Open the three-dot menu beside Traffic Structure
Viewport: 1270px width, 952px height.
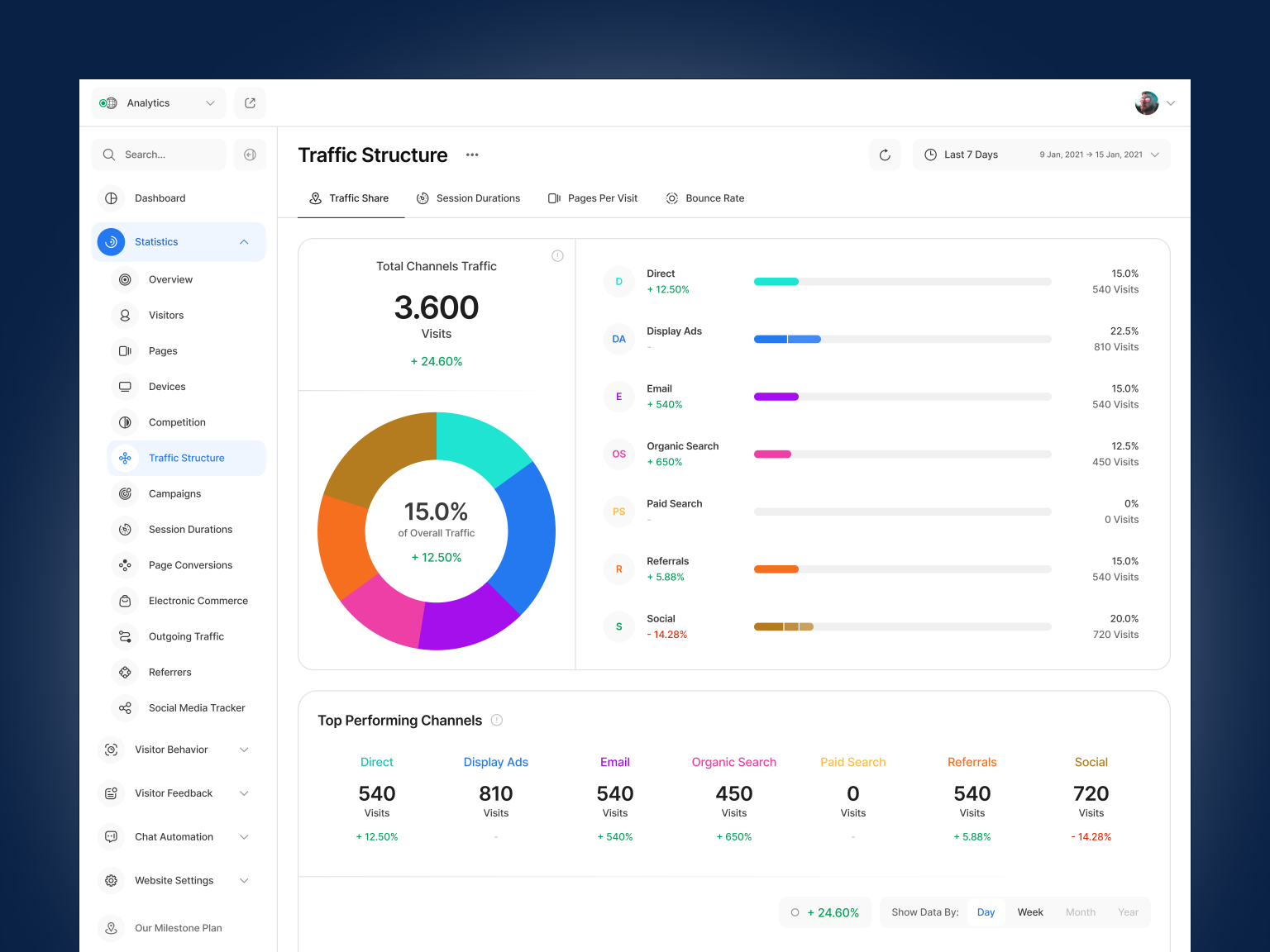point(472,155)
